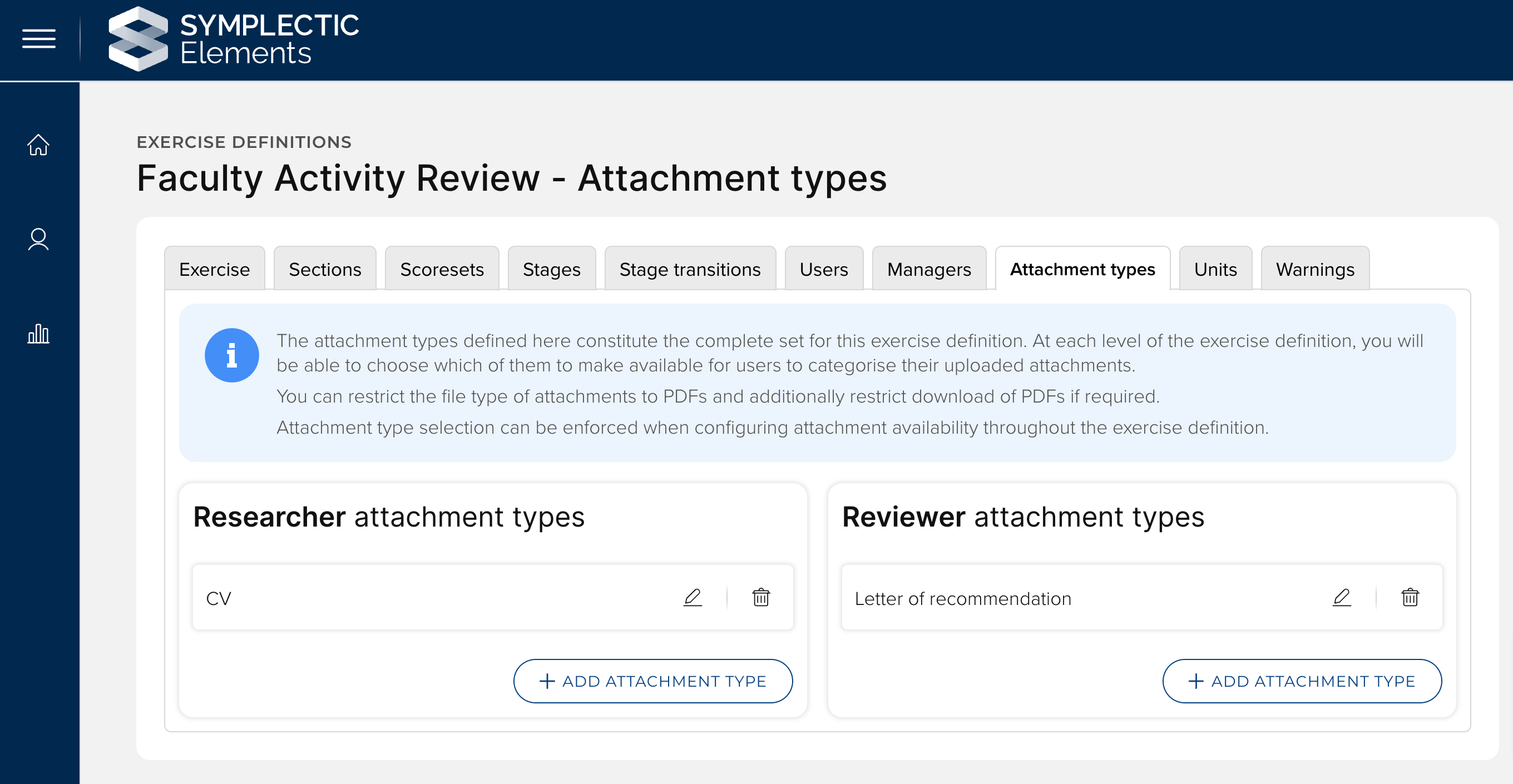Delete the CV attachment type

pyautogui.click(x=760, y=597)
